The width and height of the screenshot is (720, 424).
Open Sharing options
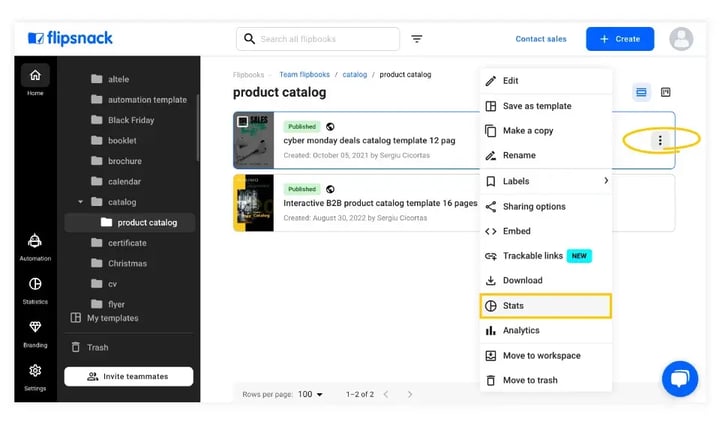tap(546, 207)
